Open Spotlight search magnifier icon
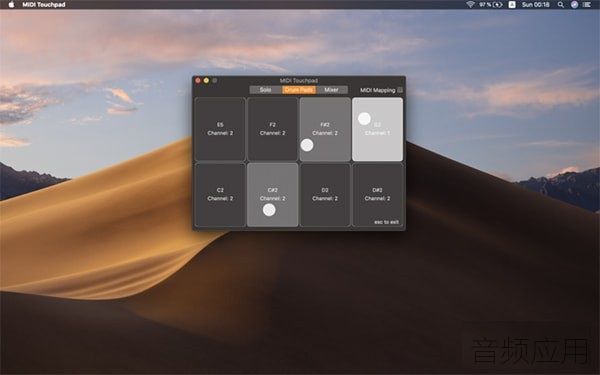This screenshot has height=375, width=600. [561, 5]
